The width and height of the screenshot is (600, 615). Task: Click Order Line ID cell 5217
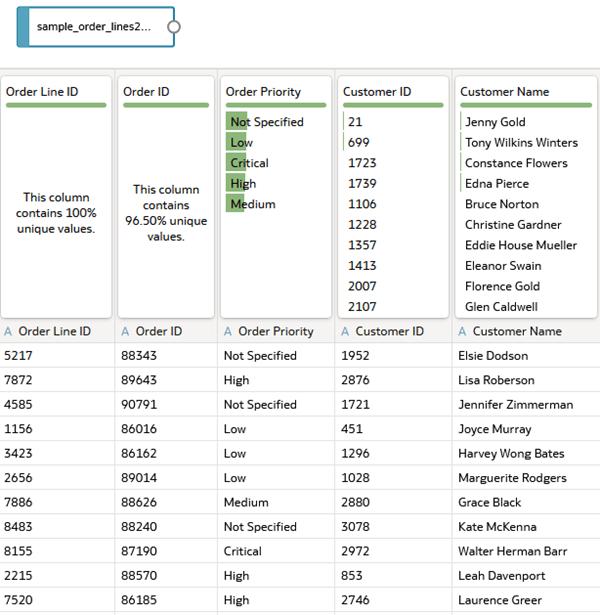click(x=57, y=356)
